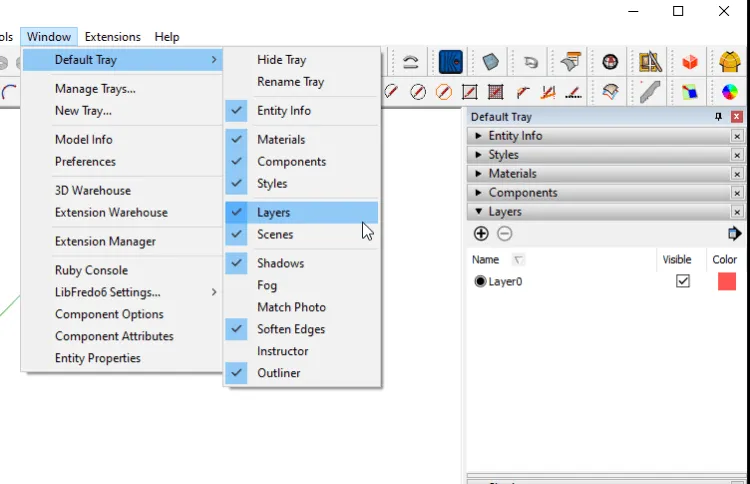This screenshot has width=750, height=484.
Task: Uncheck Materials in the tray submenu
Action: tap(302, 140)
